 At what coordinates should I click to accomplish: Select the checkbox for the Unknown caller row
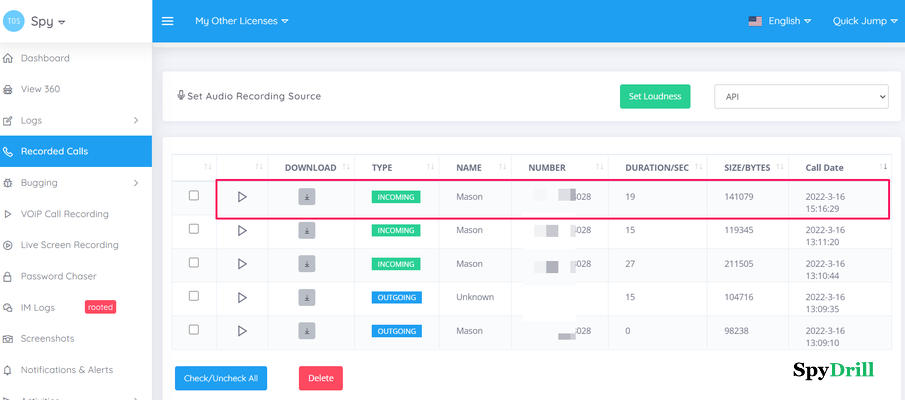click(x=194, y=296)
